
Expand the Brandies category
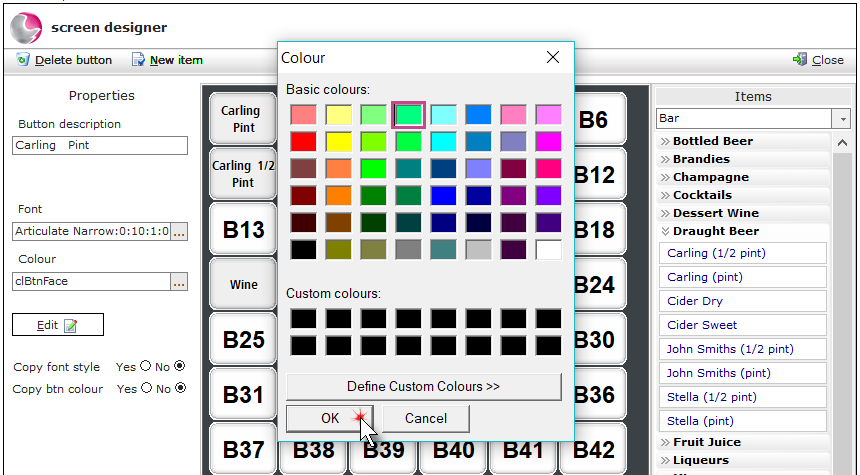pyautogui.click(x=743, y=159)
